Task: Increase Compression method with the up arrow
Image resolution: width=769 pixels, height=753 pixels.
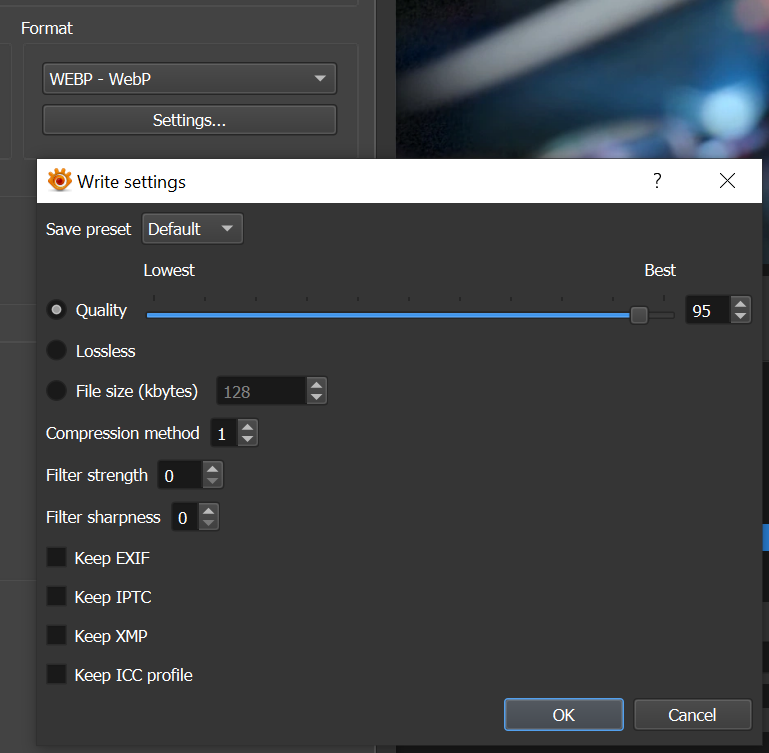Action: 247,427
